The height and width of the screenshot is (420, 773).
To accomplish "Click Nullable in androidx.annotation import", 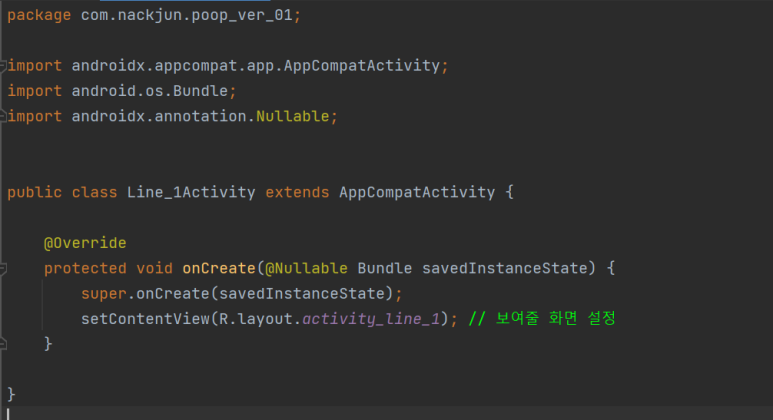I will [292, 116].
